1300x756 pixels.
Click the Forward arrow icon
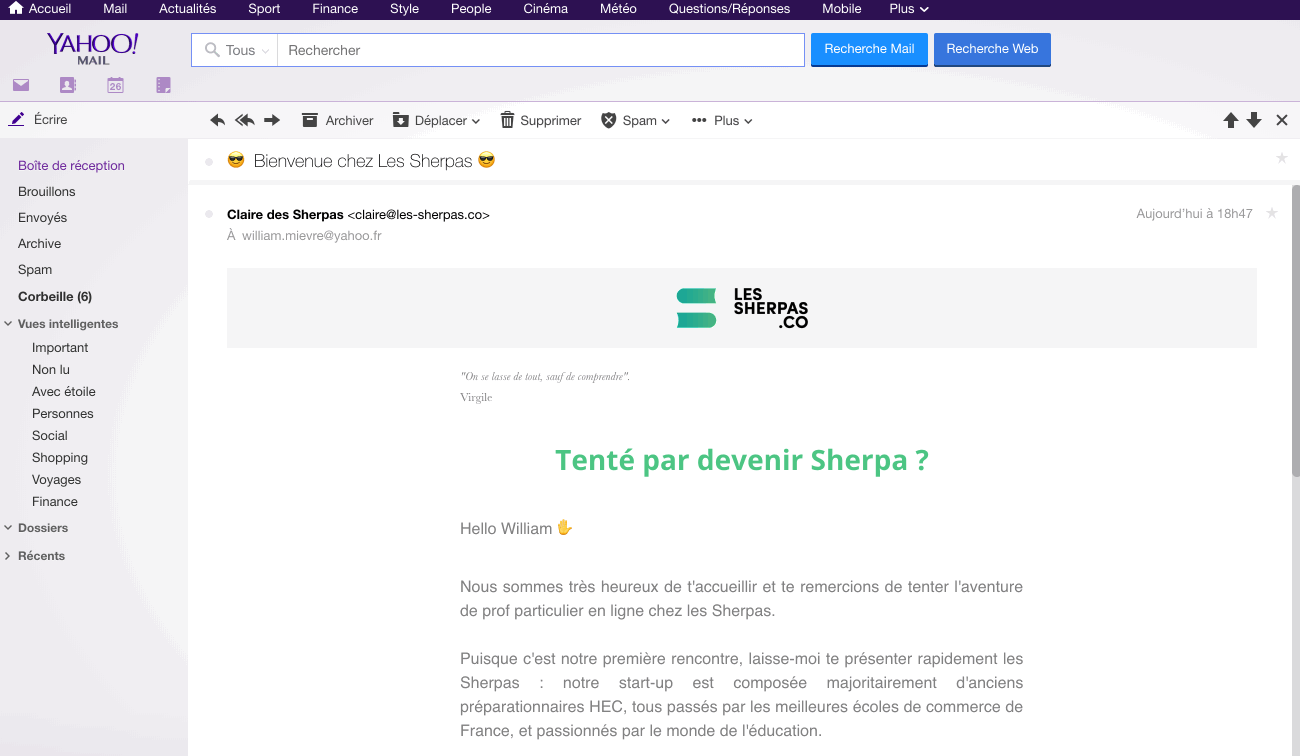(x=272, y=120)
